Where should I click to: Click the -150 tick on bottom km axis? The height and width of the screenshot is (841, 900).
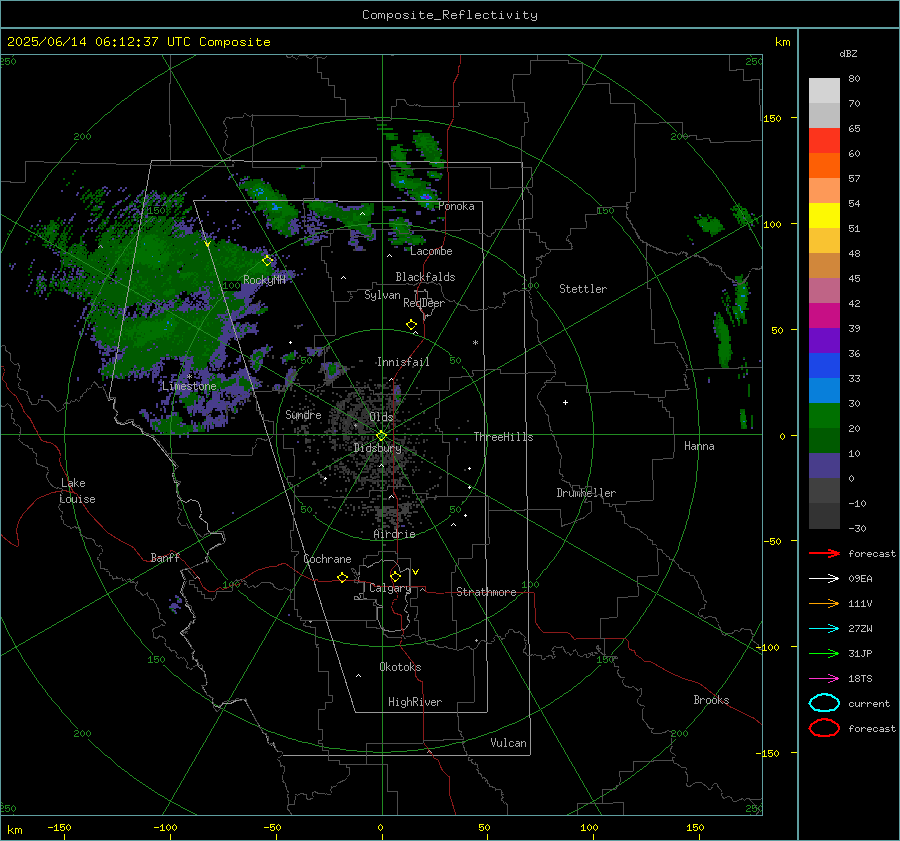click(59, 827)
